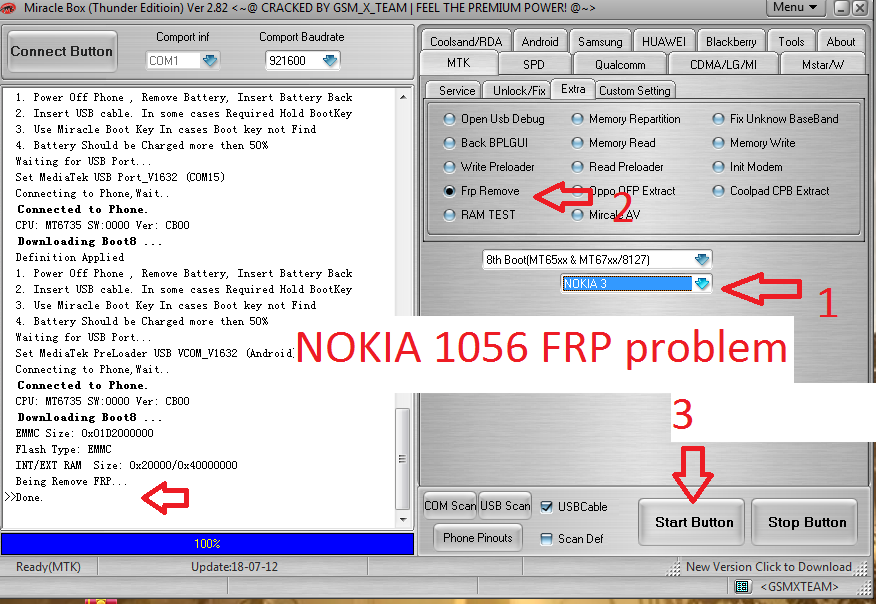876x614 pixels.
Task: Open the Tools tab
Action: coord(791,42)
